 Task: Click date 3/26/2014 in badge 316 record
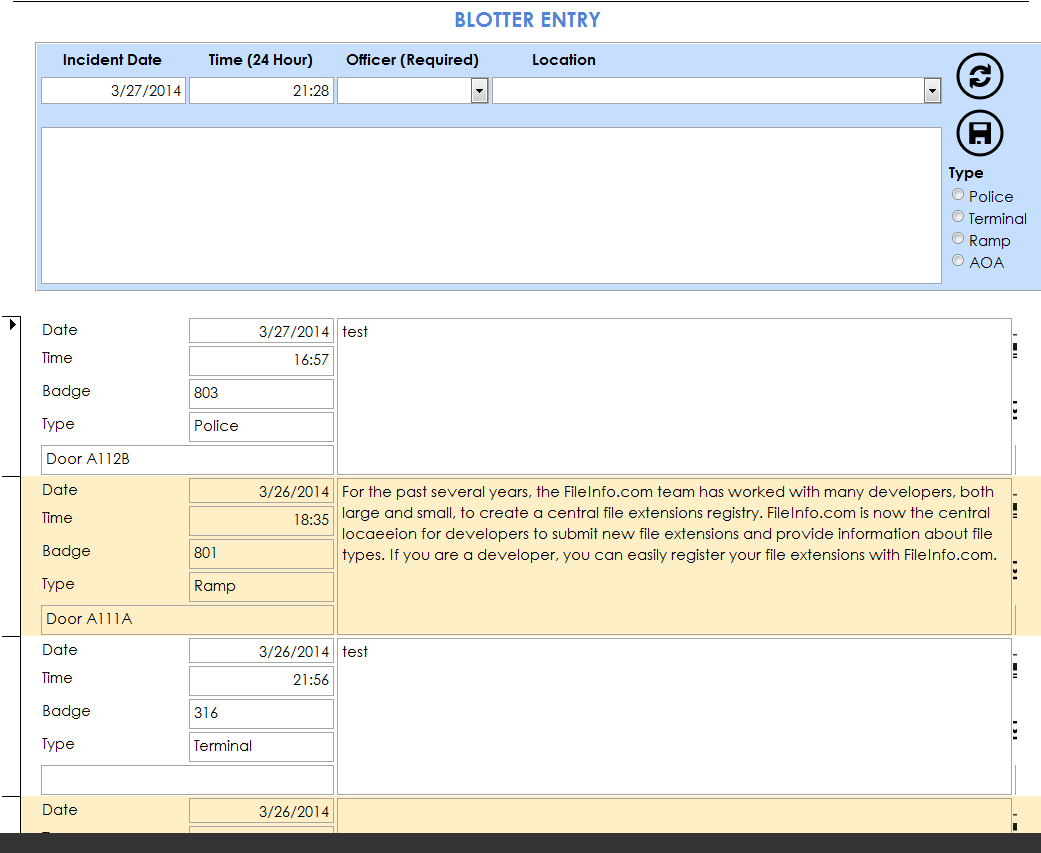coord(262,651)
